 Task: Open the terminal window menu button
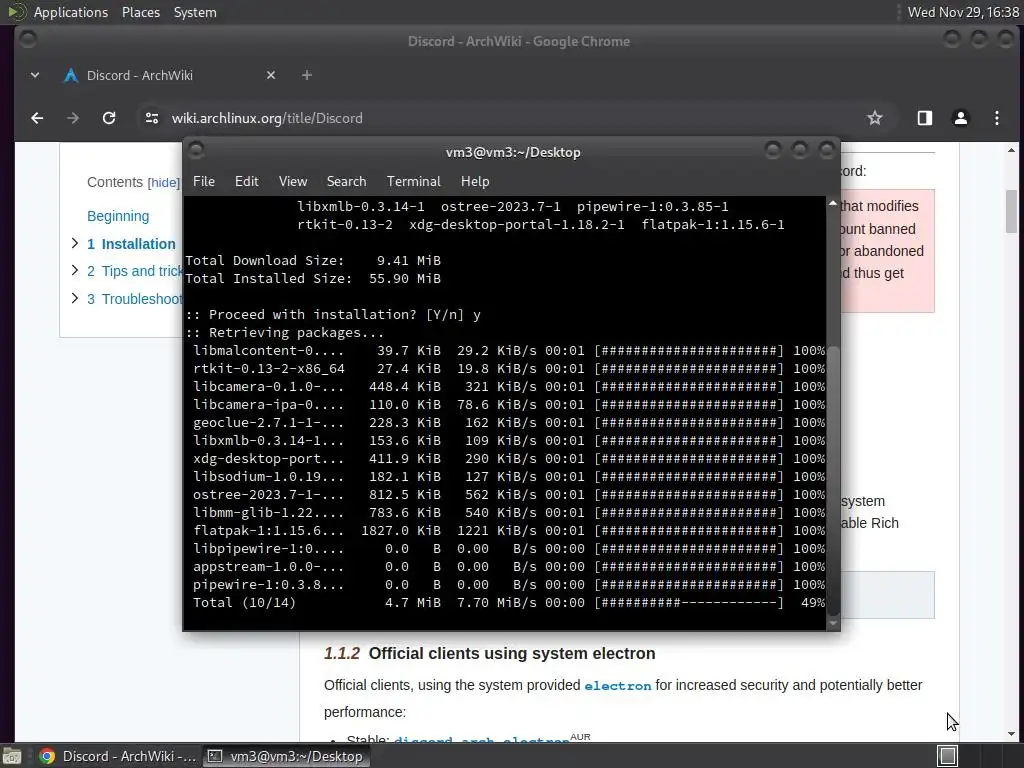tap(196, 152)
